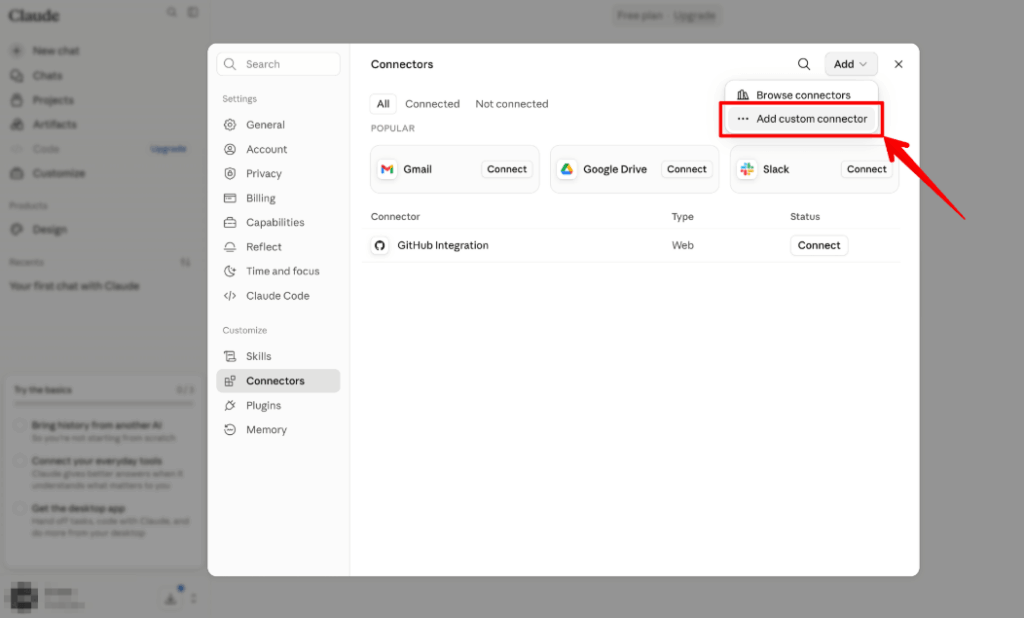Connect the Gmail connector
Screen dimensions: 1024x618
coord(507,169)
